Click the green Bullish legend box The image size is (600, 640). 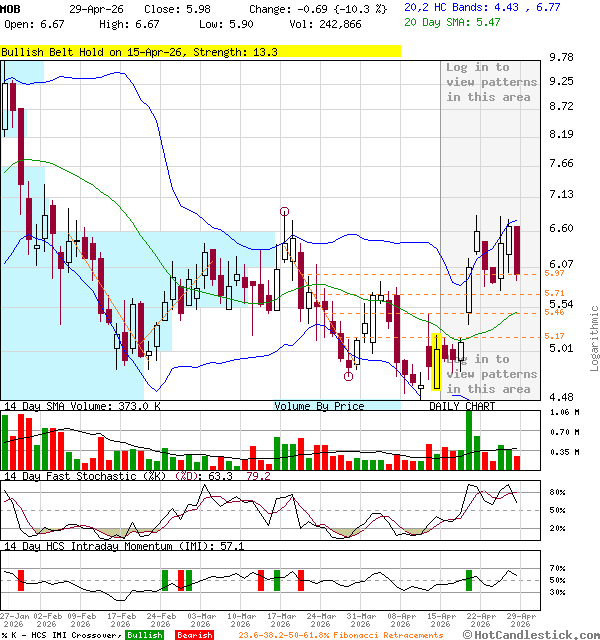coord(144,634)
